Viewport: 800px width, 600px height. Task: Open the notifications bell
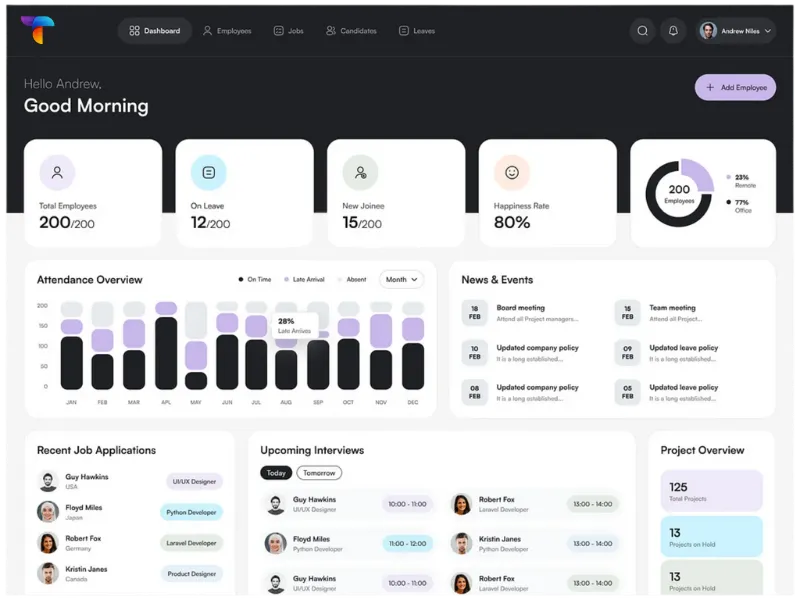click(673, 31)
